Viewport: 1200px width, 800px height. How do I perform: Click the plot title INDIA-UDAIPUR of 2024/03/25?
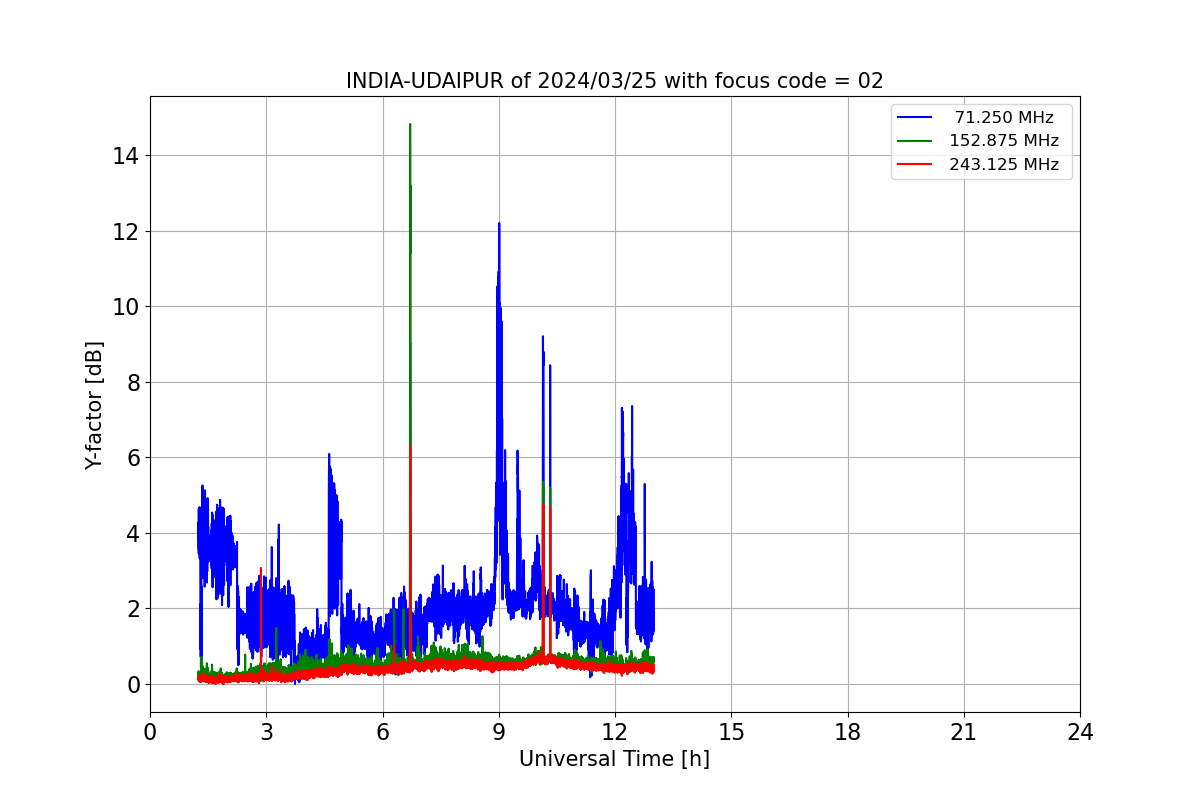coord(614,81)
